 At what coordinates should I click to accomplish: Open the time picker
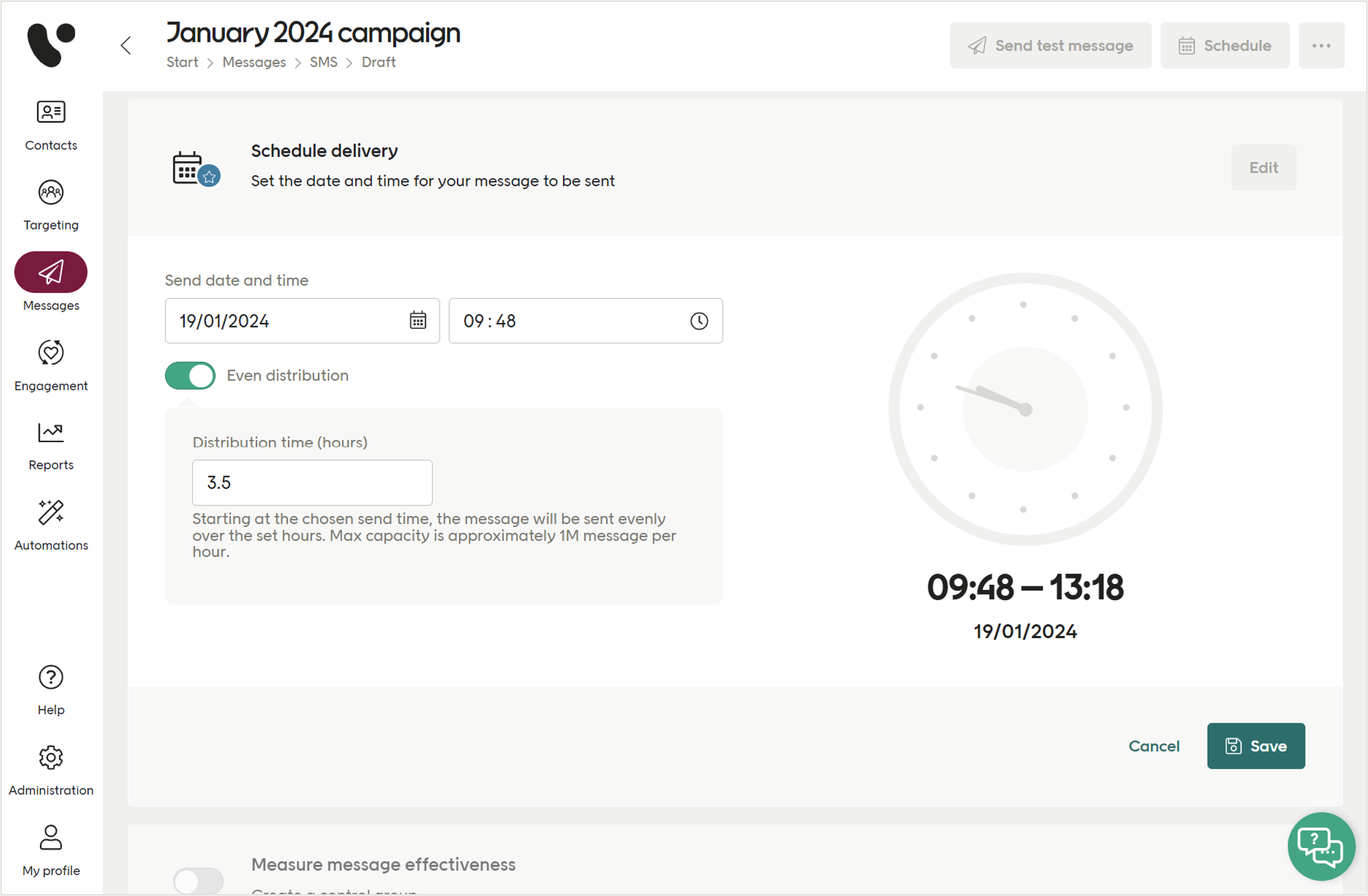coord(699,321)
